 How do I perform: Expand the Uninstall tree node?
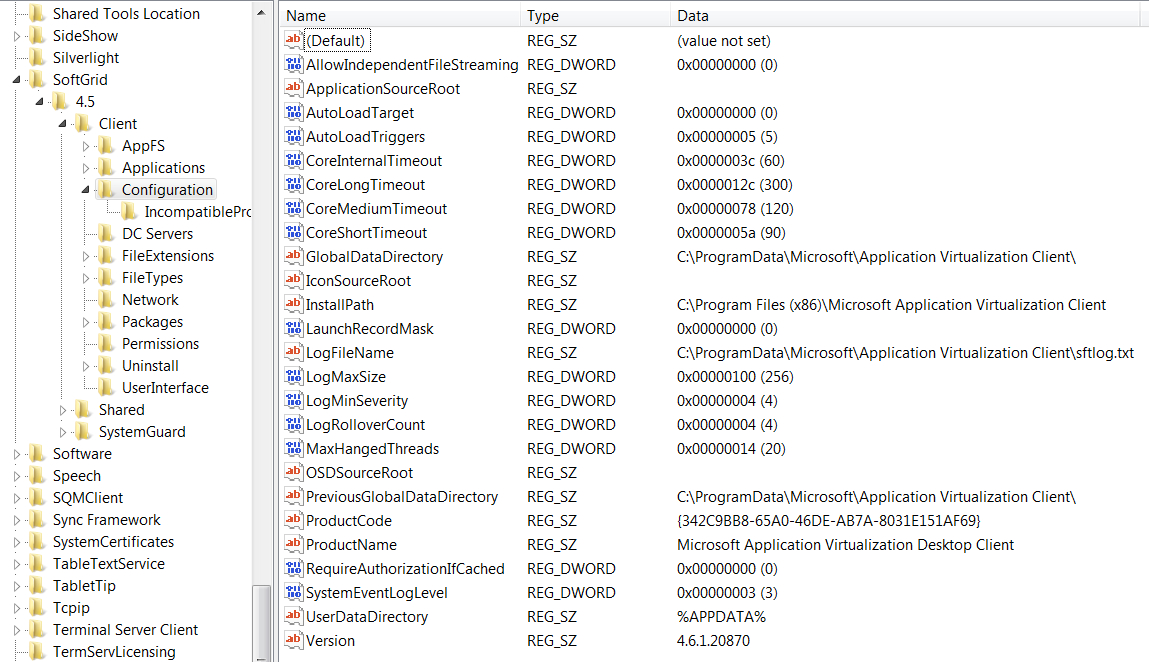86,366
